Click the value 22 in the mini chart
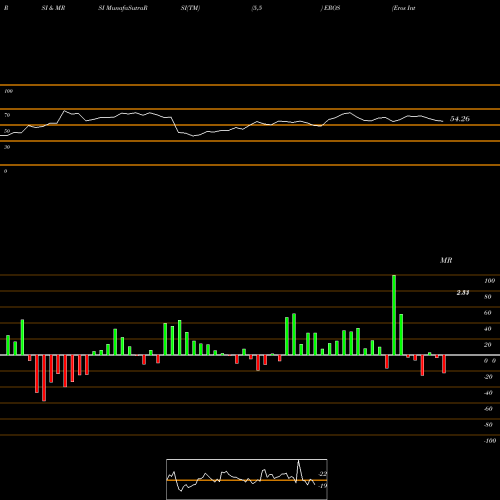 (323, 474)
